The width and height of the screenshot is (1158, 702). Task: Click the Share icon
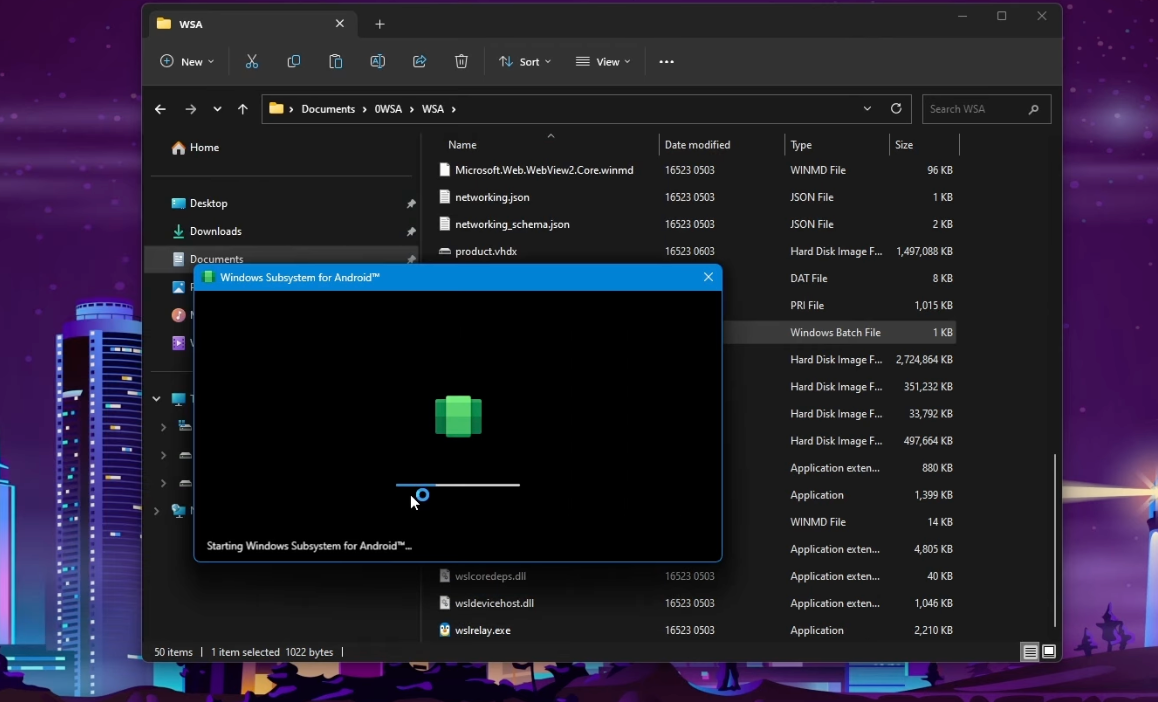point(420,61)
